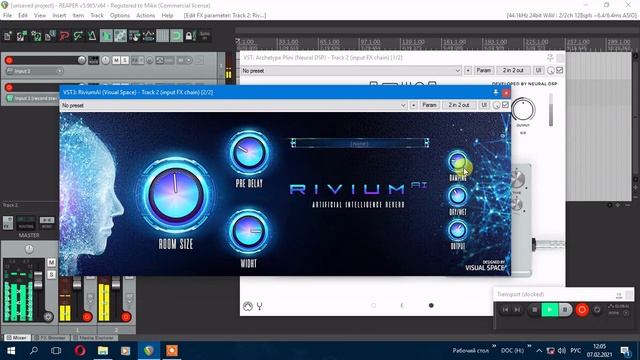This screenshot has width=640, height=360.
Task: Click the RiviumAI Output knob
Action: coord(458,230)
